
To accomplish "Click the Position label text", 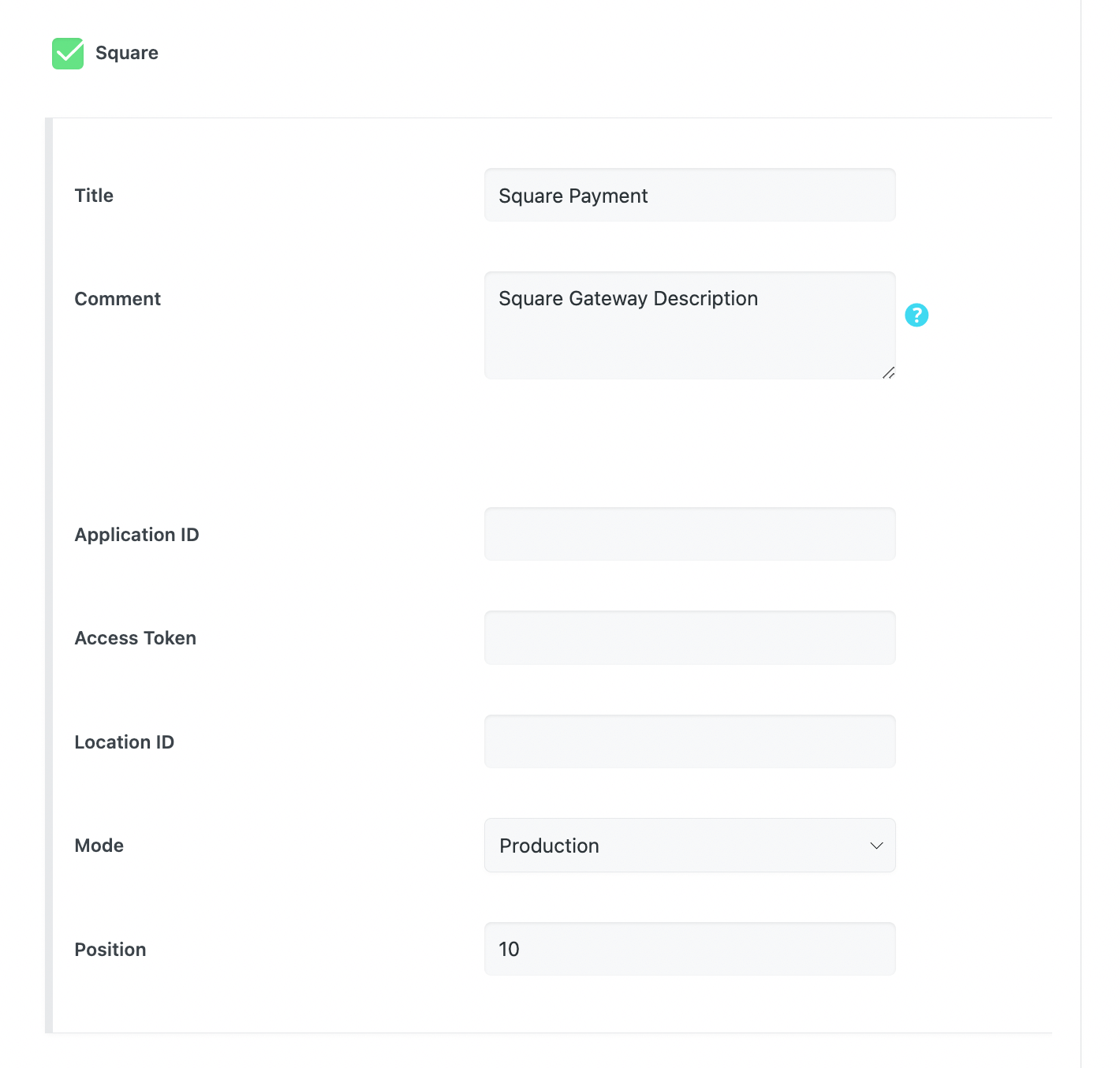I will [110, 950].
